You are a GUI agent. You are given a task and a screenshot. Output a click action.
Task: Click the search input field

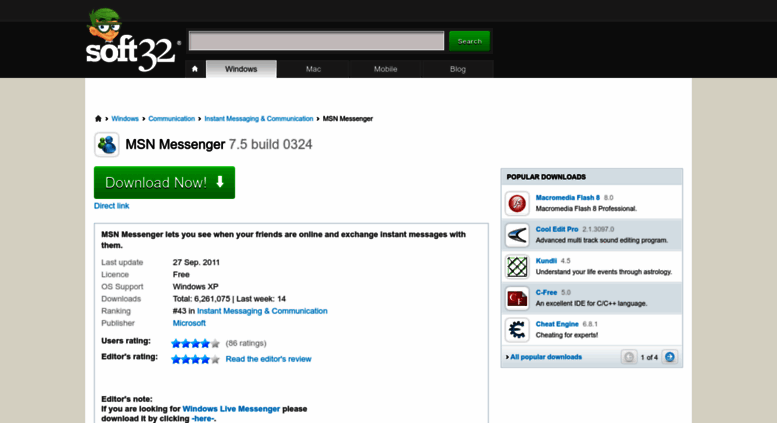pos(316,41)
